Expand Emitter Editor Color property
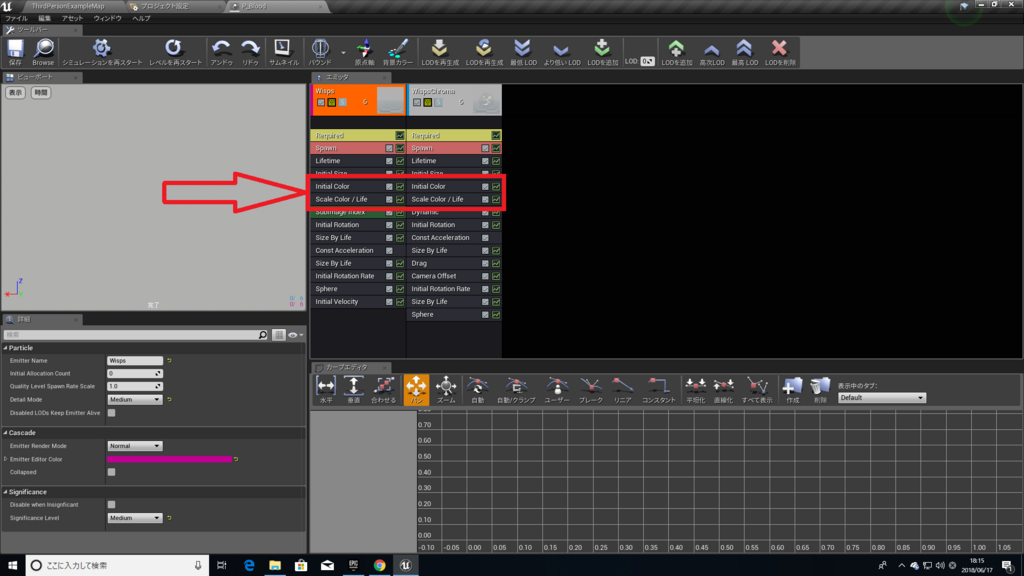The image size is (1024, 576). point(5,459)
